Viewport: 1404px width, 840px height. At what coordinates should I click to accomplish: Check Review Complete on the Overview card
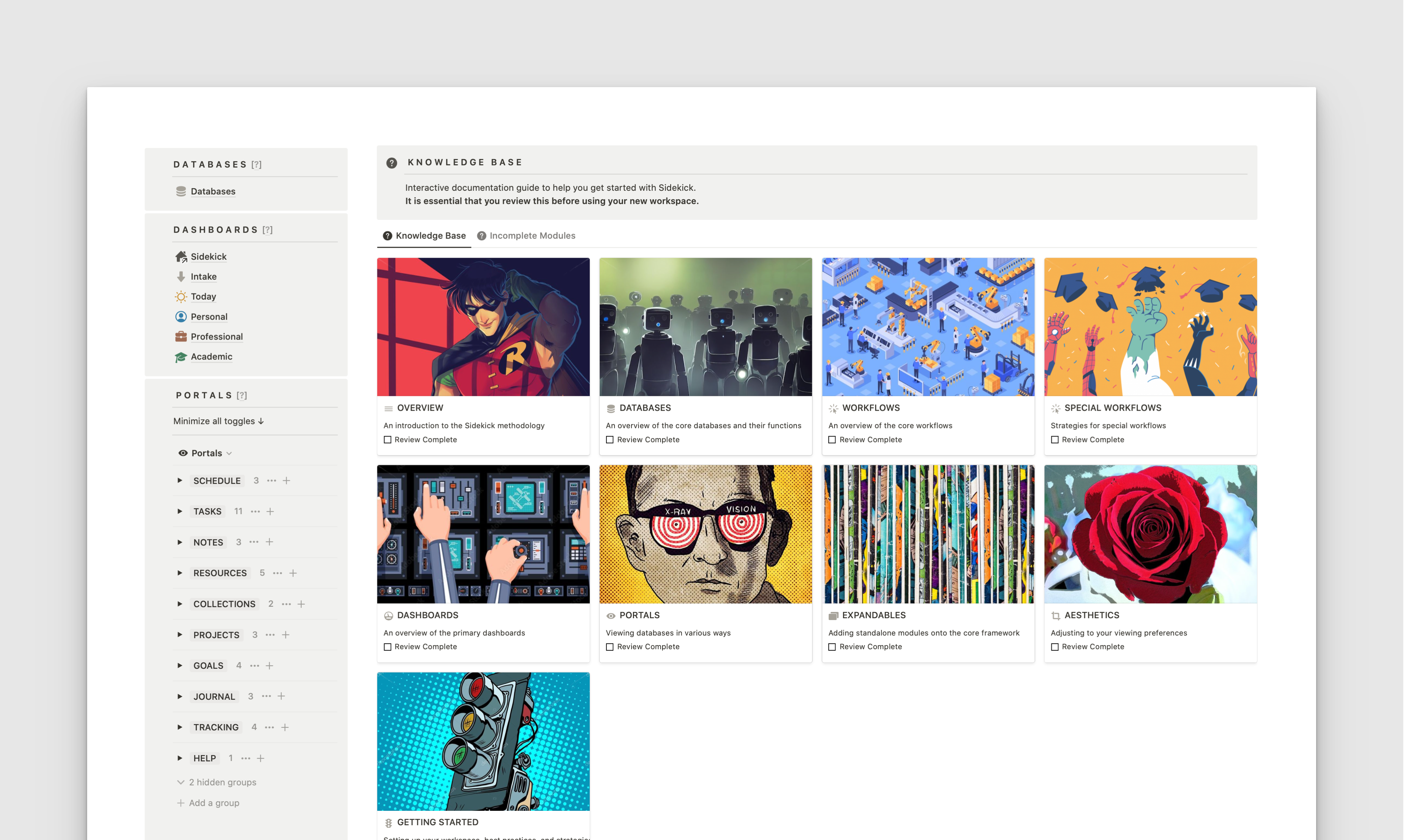click(x=387, y=439)
